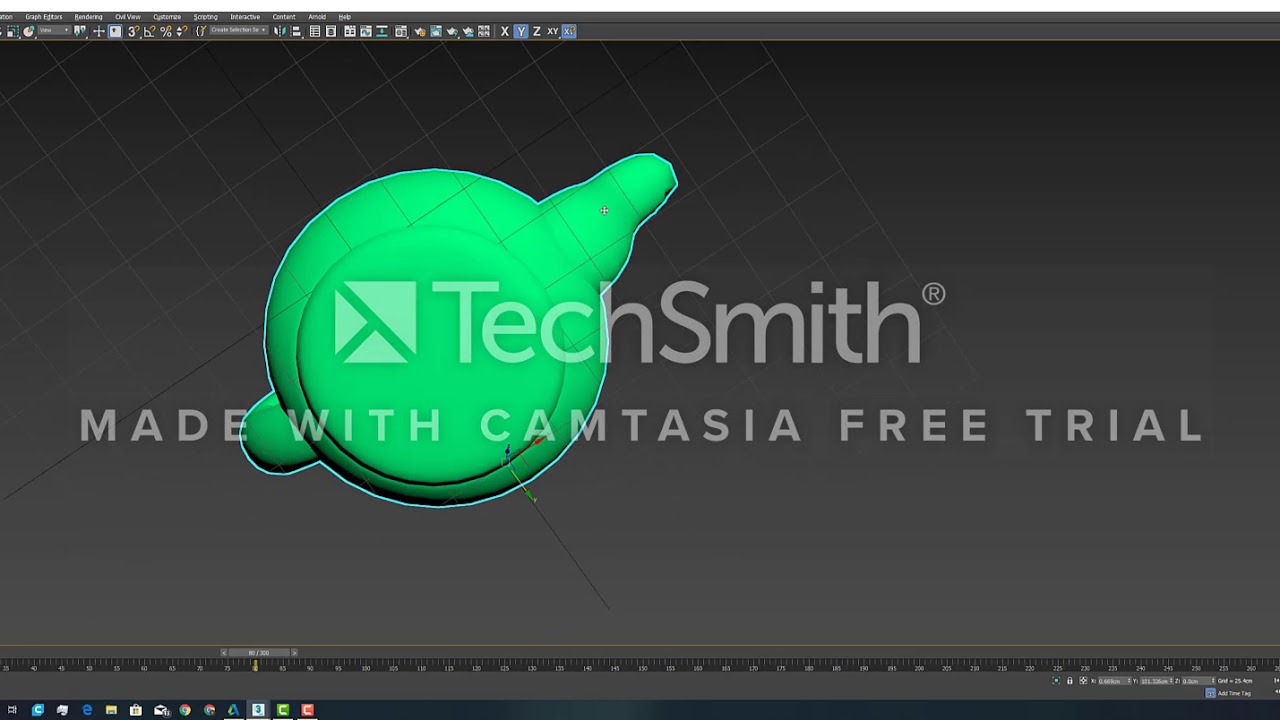Open the Content menu
Image resolution: width=1280 pixels, height=720 pixels.
(x=284, y=17)
